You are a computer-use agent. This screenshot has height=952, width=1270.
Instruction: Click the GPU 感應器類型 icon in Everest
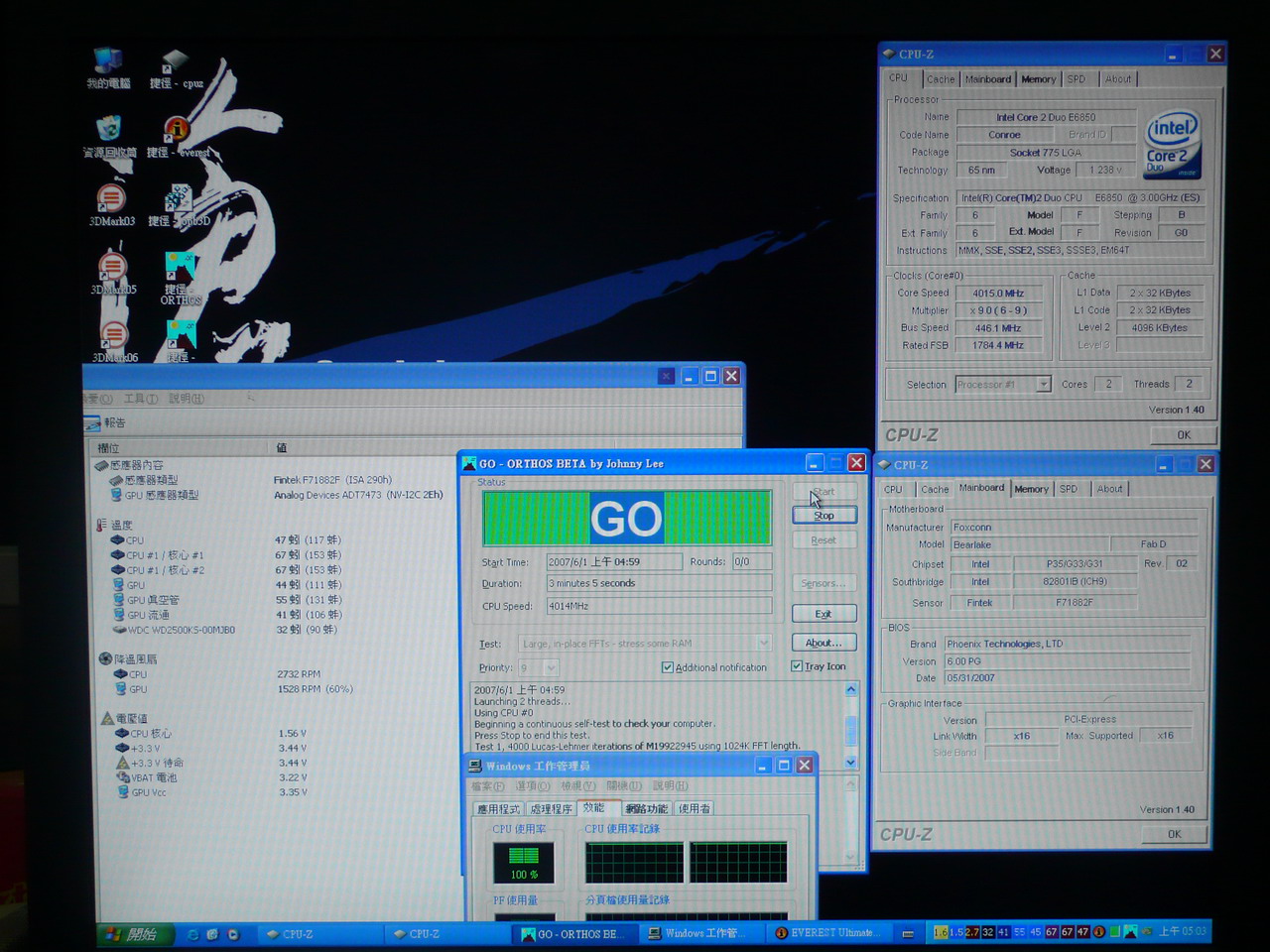coord(117,495)
